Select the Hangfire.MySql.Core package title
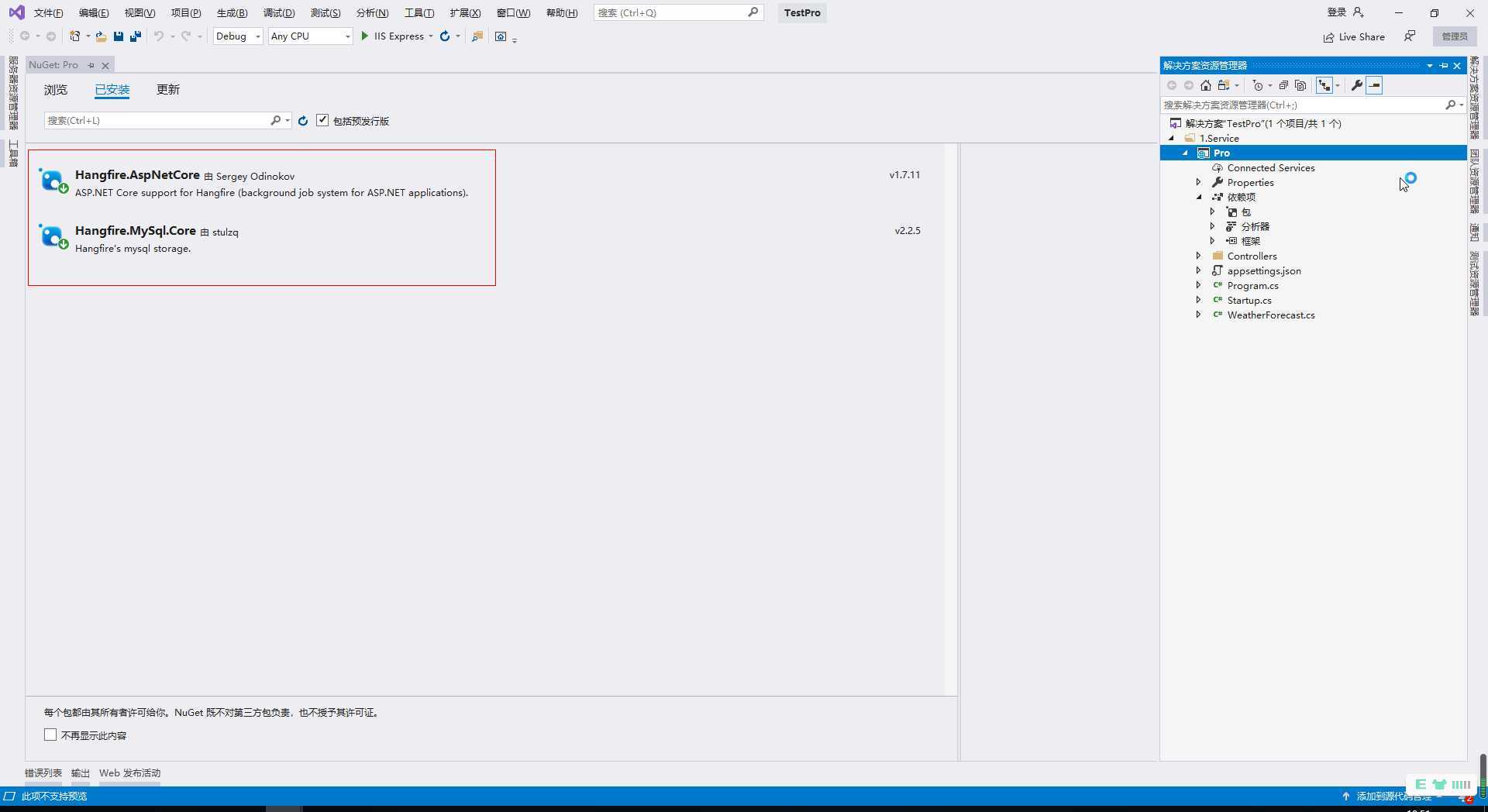The image size is (1488, 812). (136, 230)
